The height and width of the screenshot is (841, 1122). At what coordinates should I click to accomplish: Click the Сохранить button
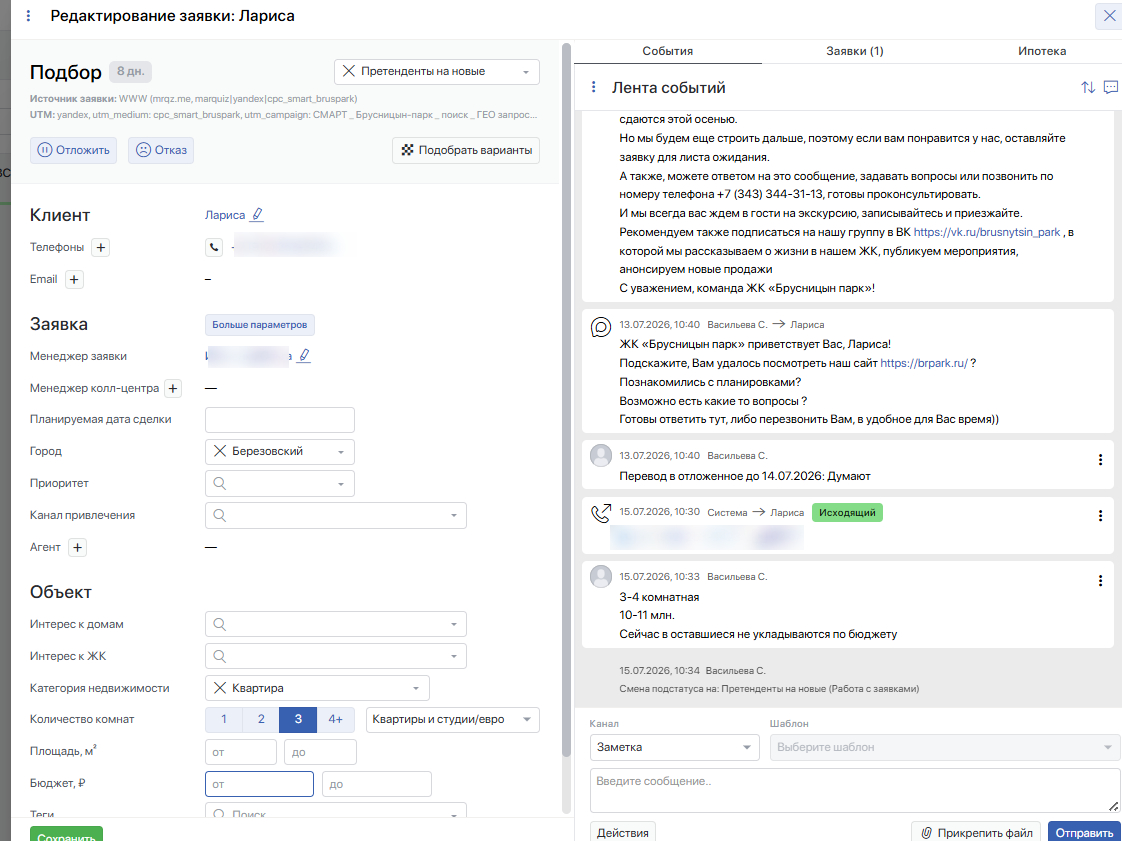tap(67, 835)
